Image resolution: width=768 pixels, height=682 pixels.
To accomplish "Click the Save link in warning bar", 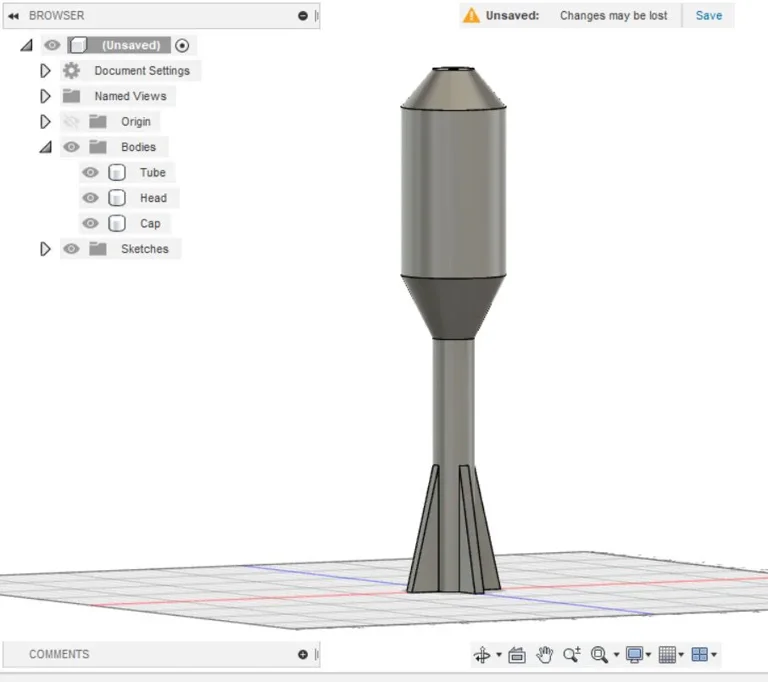I will coord(709,16).
